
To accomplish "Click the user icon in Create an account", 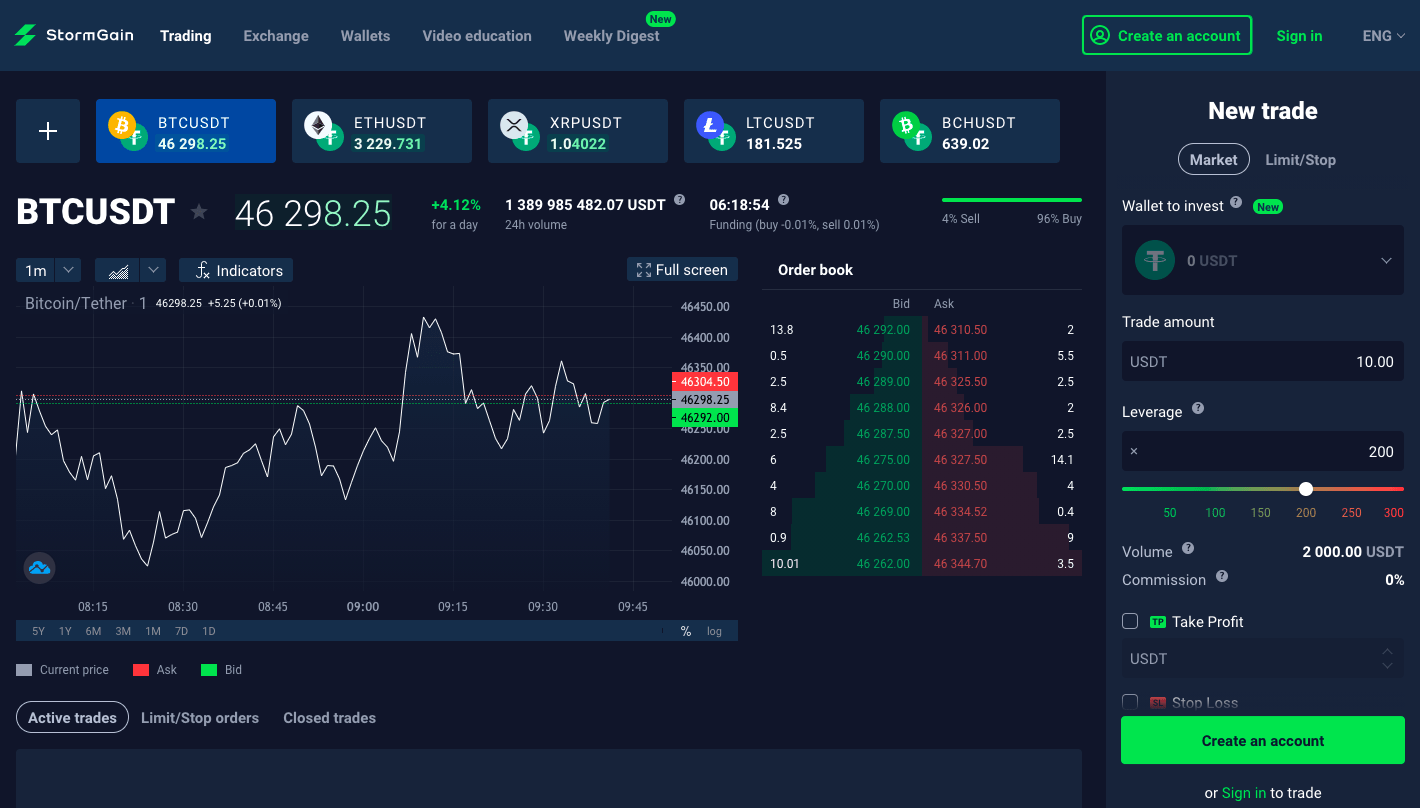I will 1100,36.
